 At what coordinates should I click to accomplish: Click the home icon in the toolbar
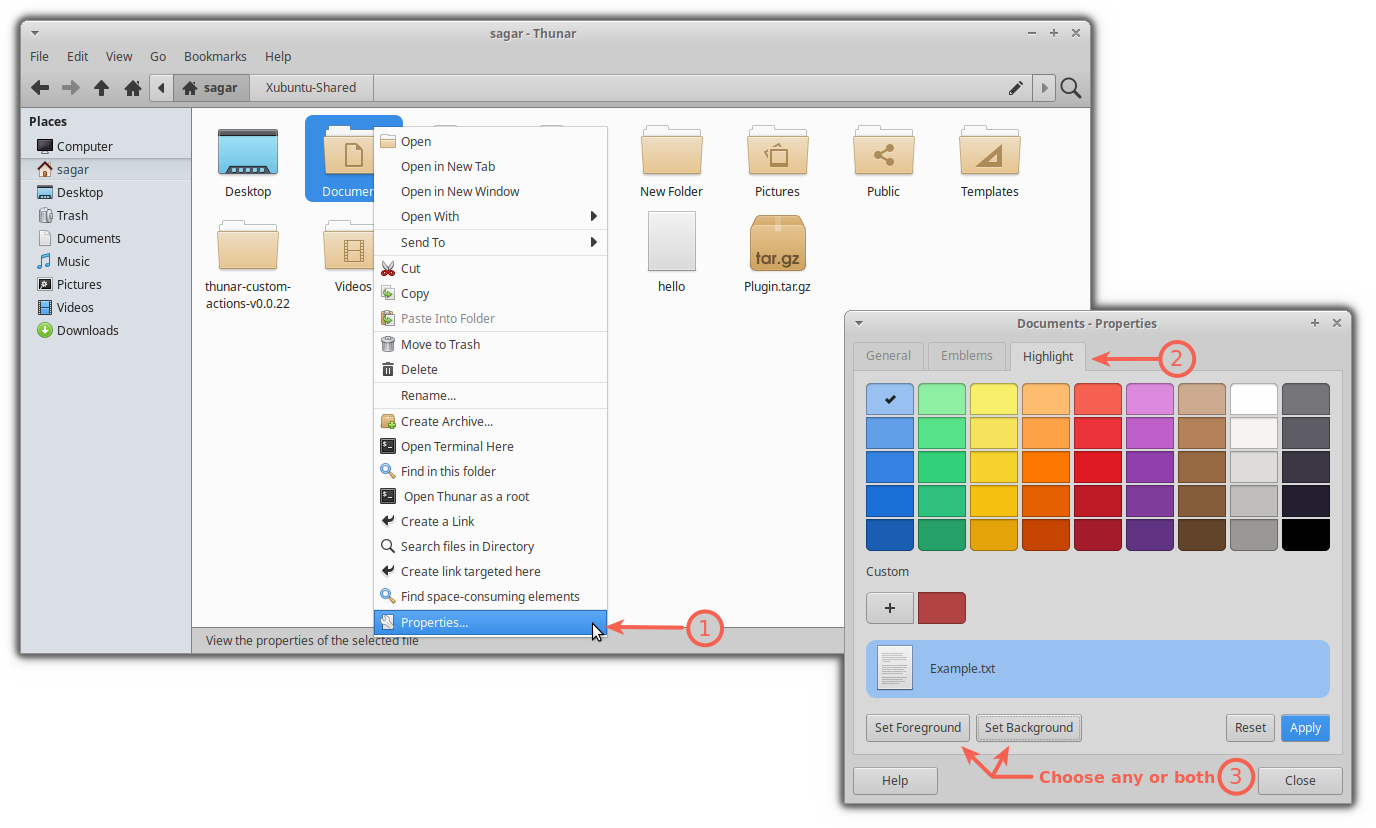[x=132, y=88]
